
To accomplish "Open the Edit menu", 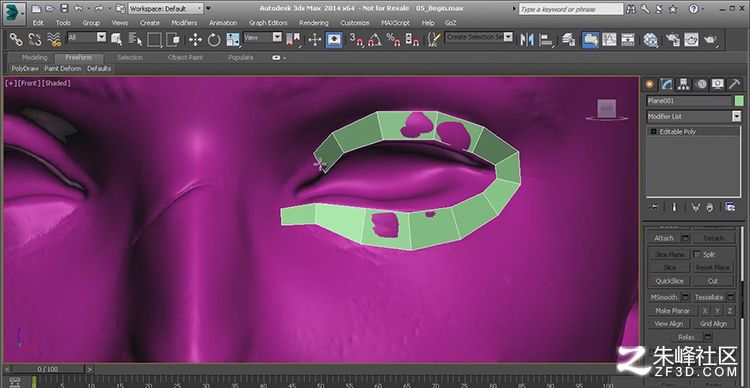I will pos(38,23).
